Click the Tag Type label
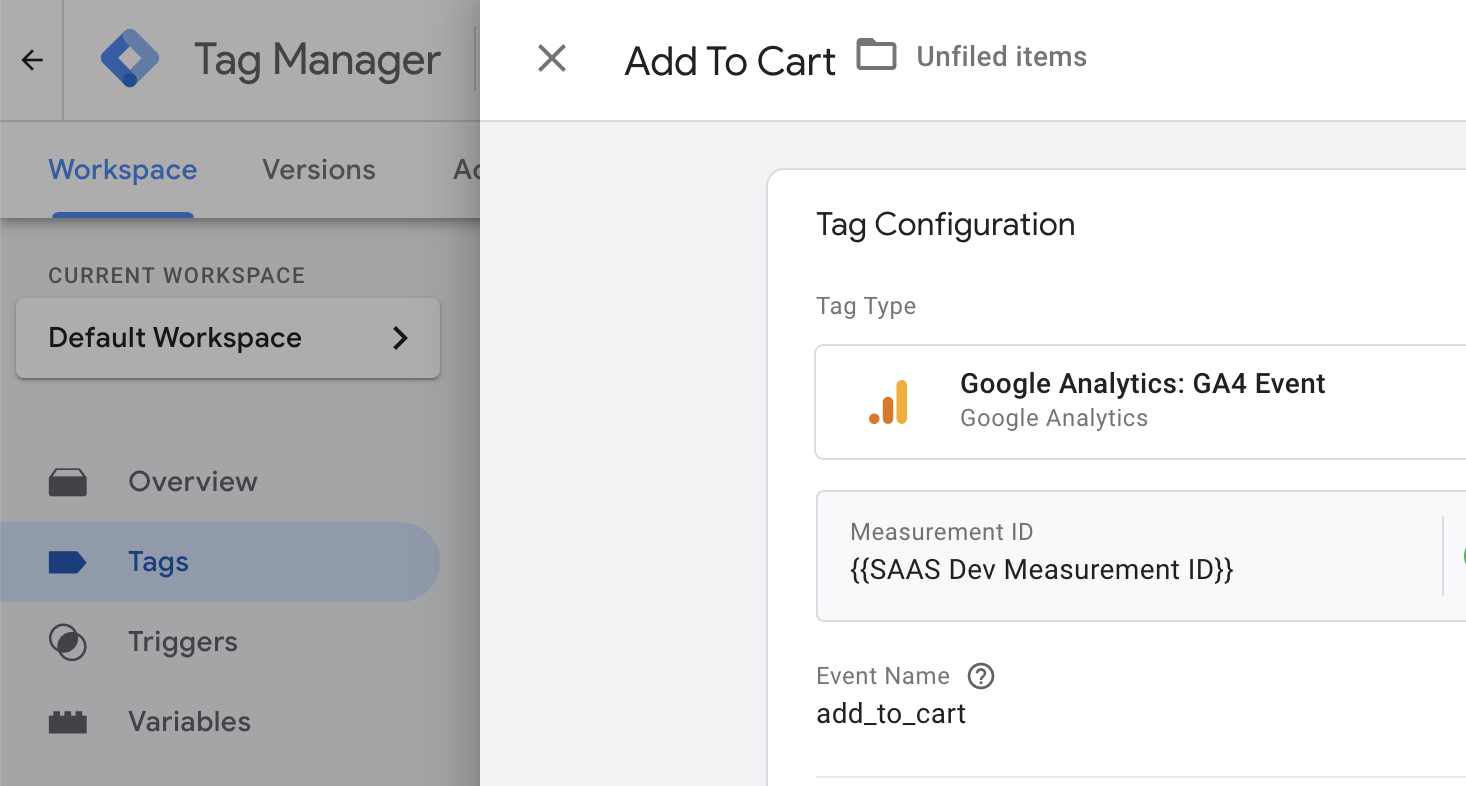Screen dimensions: 1466x786 [866, 306]
